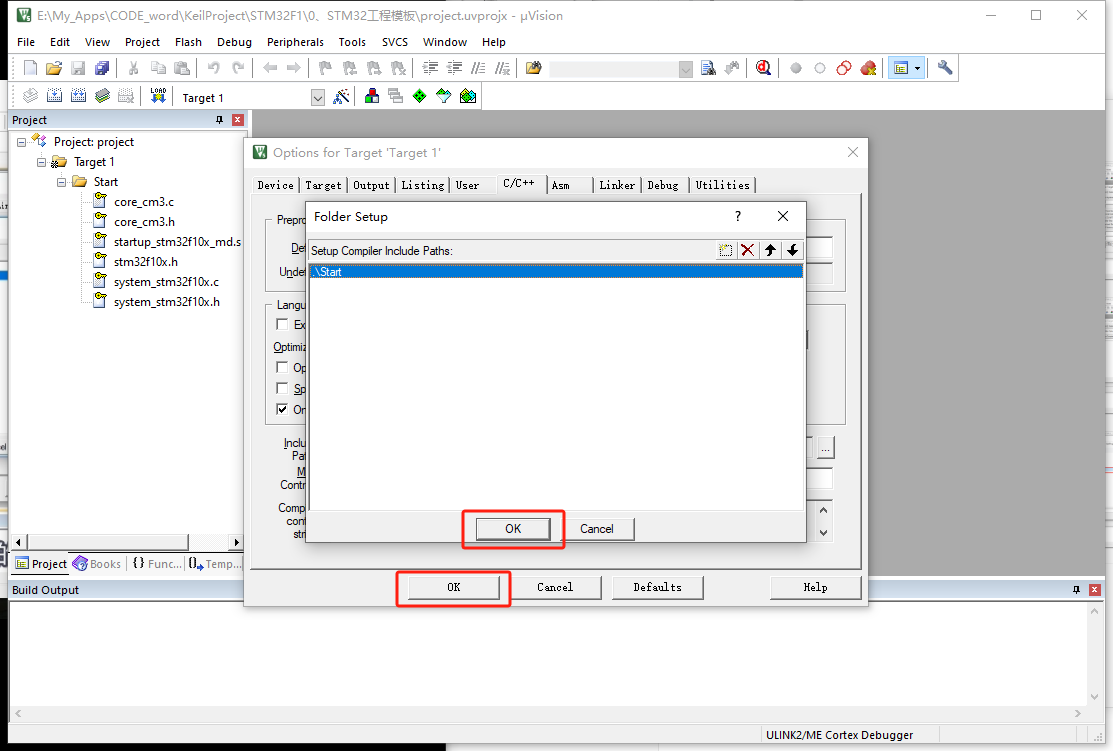This screenshot has height=751, width=1113.
Task: Create a new file with toolbar icon
Action: 30,68
